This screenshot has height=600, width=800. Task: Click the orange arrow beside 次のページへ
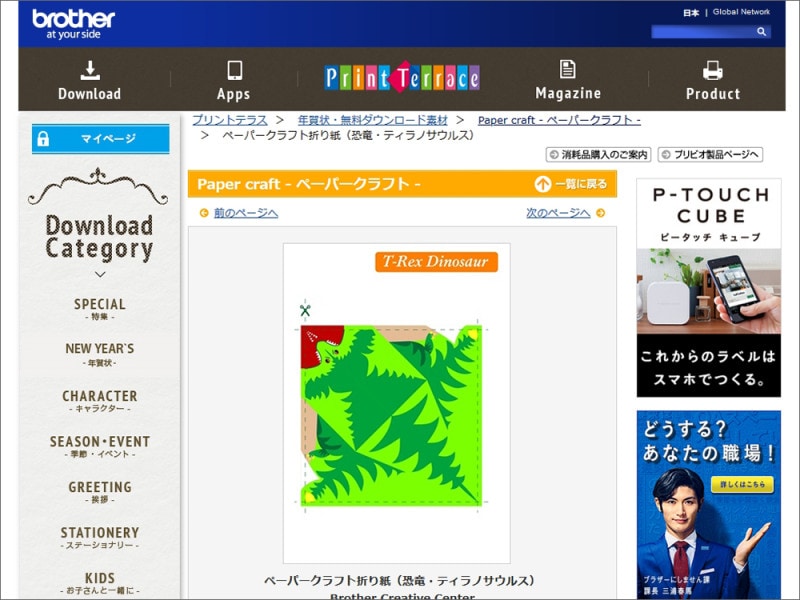[598, 213]
